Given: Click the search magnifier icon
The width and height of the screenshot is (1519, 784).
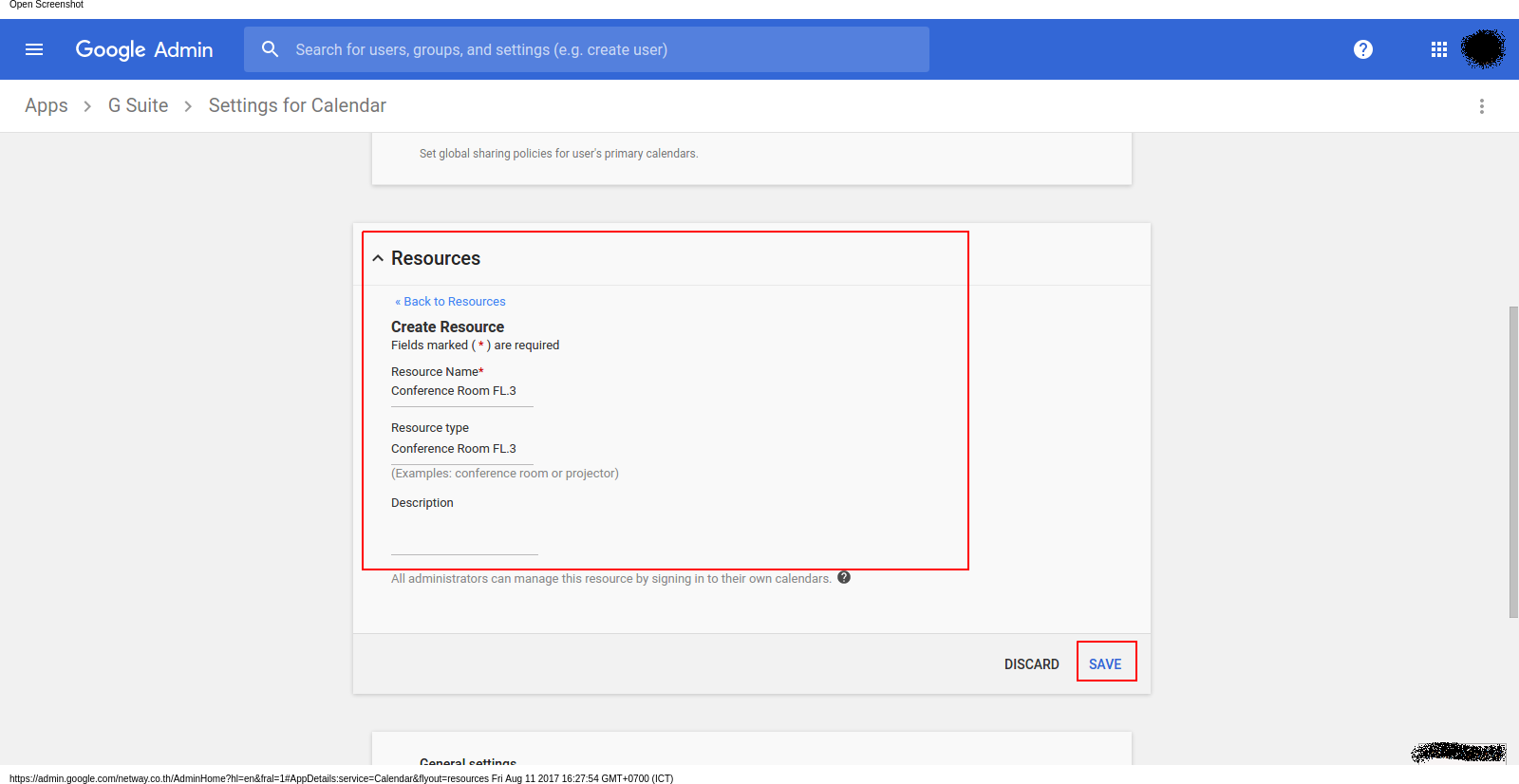Looking at the screenshot, I should tap(271, 49).
